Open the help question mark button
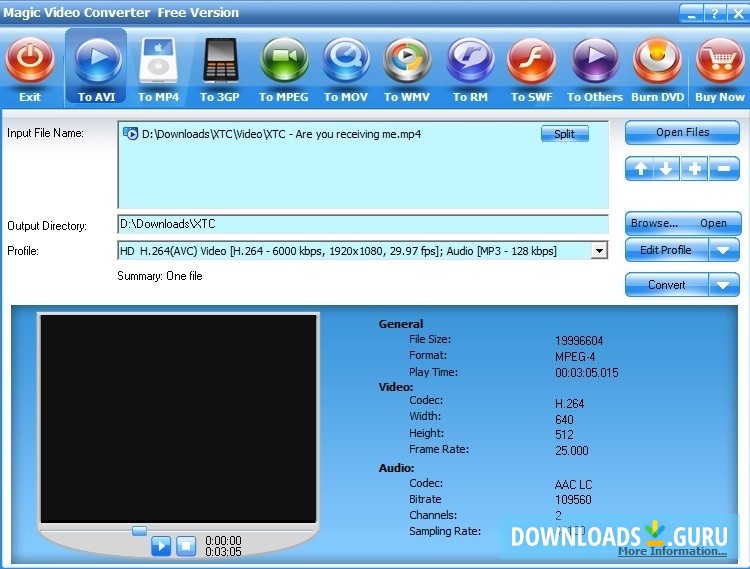Image resolution: width=750 pixels, height=569 pixels. 715,13
